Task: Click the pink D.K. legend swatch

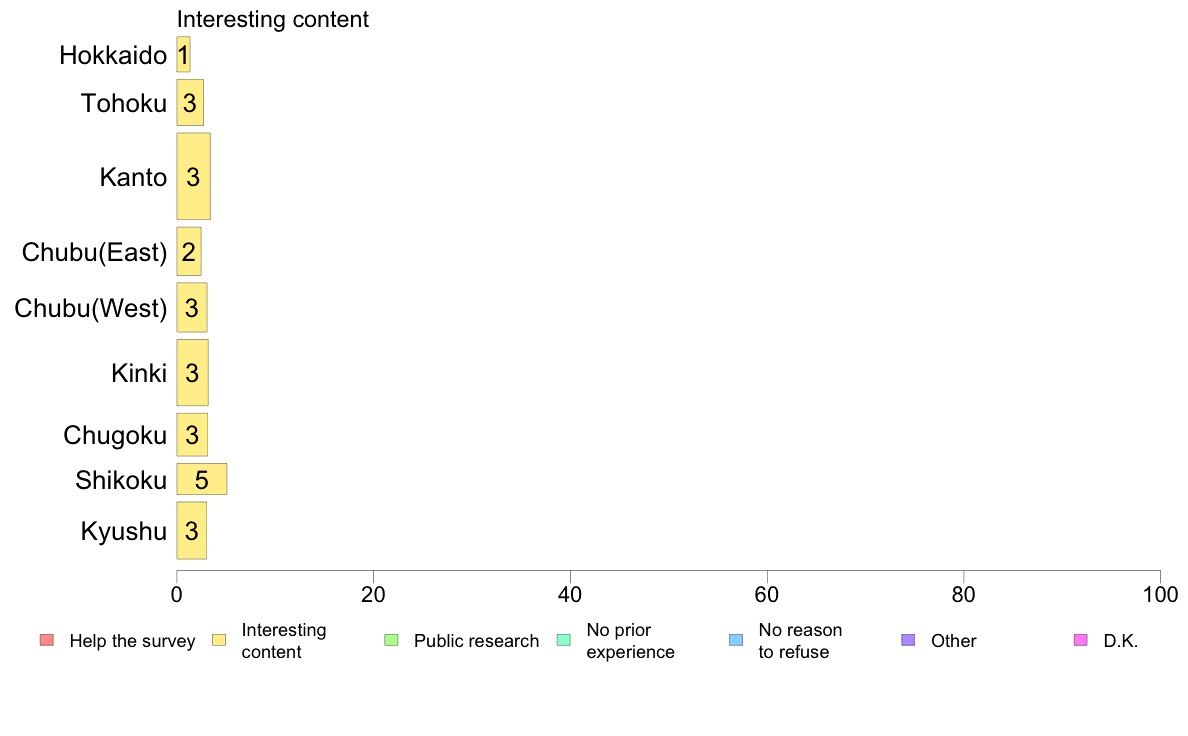Action: [1080, 640]
